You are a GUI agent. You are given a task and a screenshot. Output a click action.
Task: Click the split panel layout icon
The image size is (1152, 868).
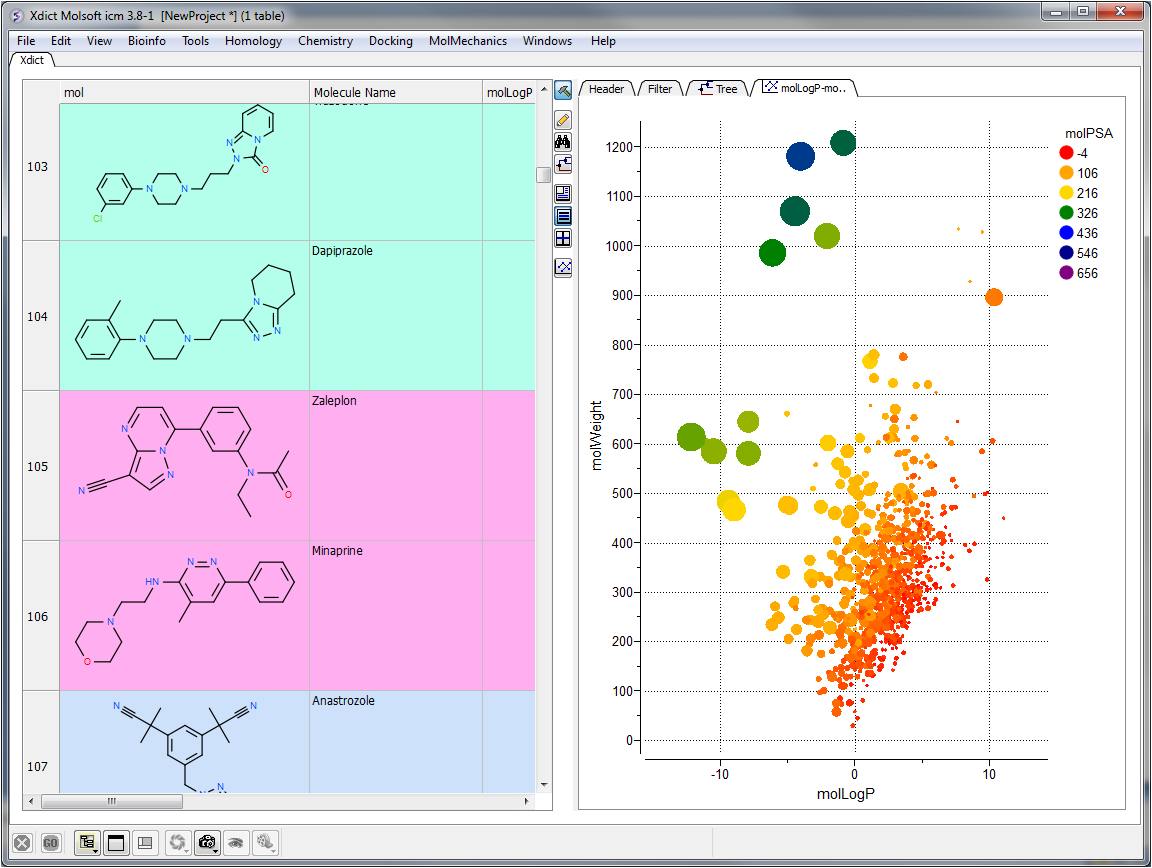pyautogui.click(x=145, y=843)
